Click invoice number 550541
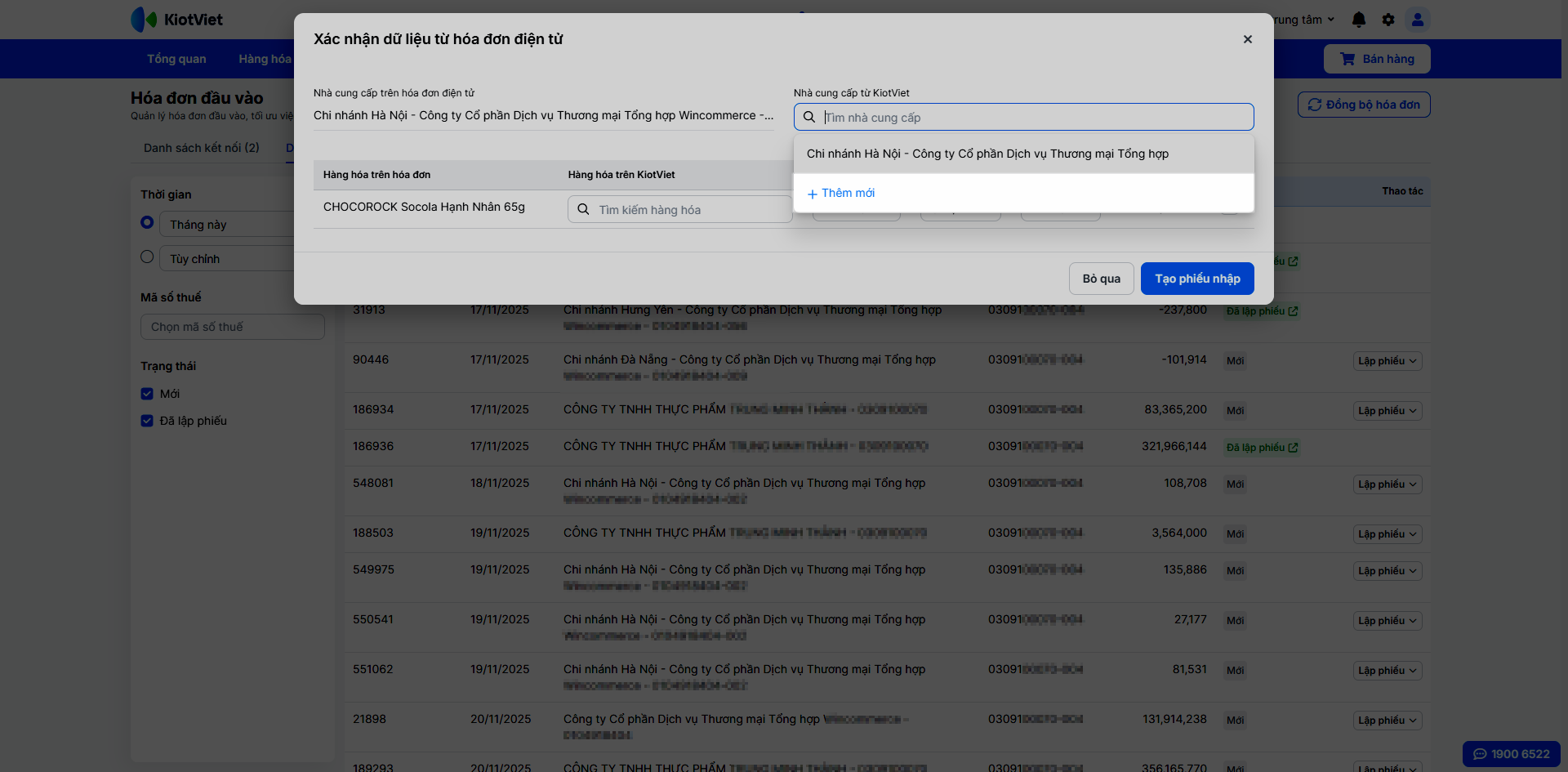Image resolution: width=1568 pixels, height=772 pixels. tap(373, 619)
